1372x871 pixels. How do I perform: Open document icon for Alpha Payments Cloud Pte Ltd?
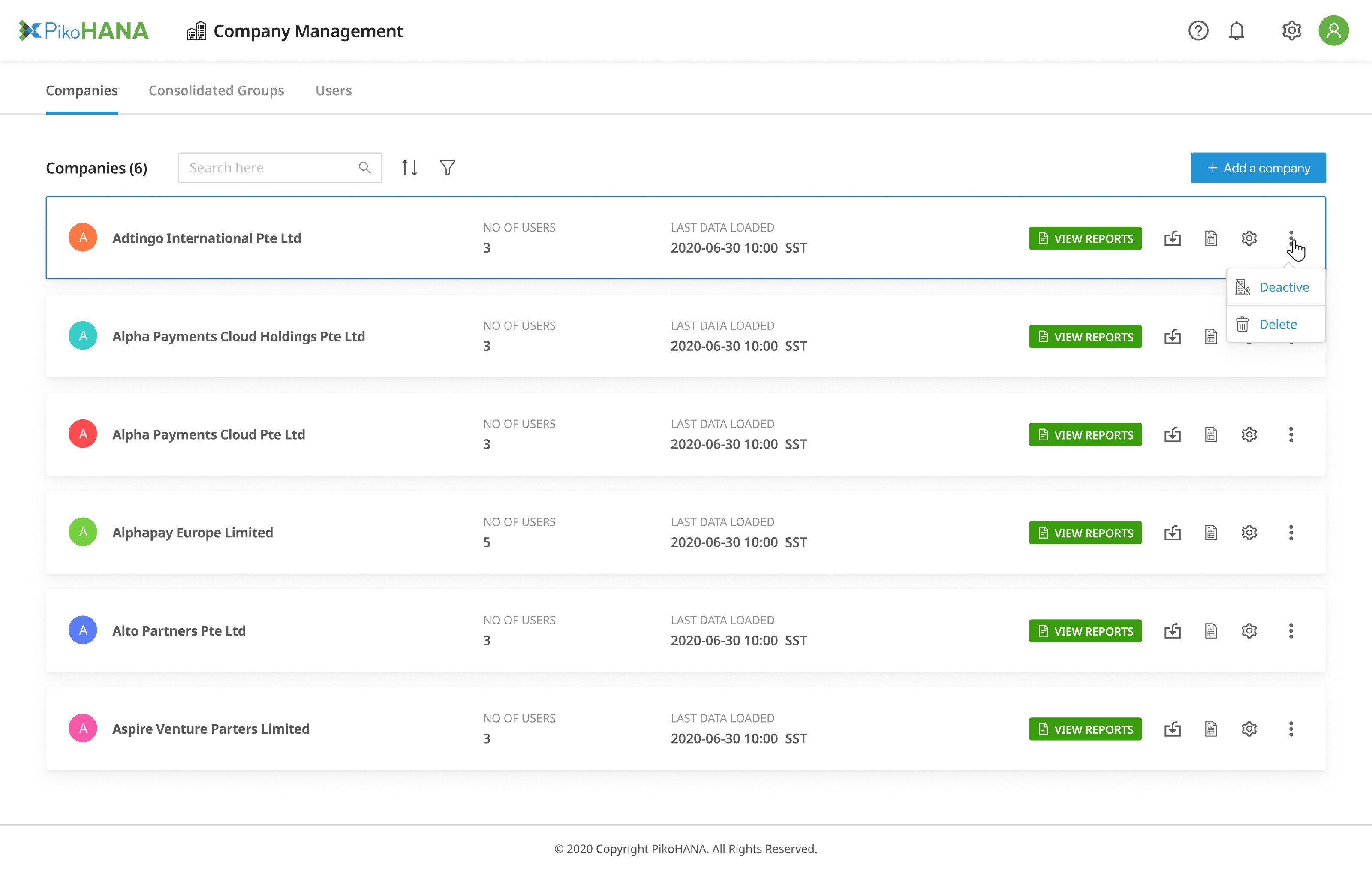1211,434
